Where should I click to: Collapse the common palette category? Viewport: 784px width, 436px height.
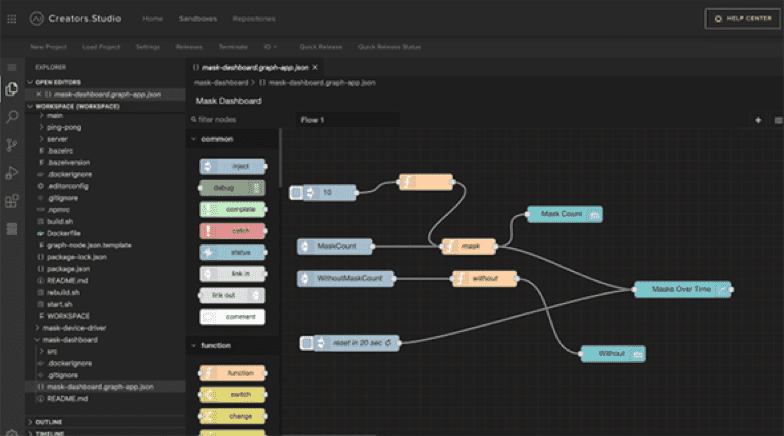tap(192, 139)
